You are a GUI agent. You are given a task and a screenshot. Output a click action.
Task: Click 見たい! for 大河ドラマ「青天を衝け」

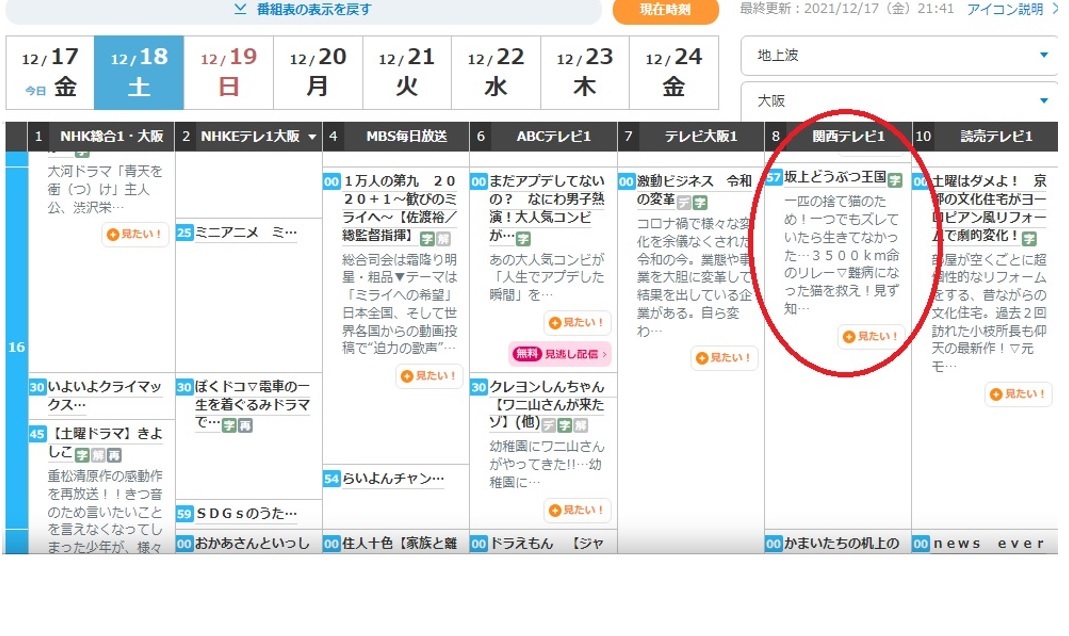135,234
